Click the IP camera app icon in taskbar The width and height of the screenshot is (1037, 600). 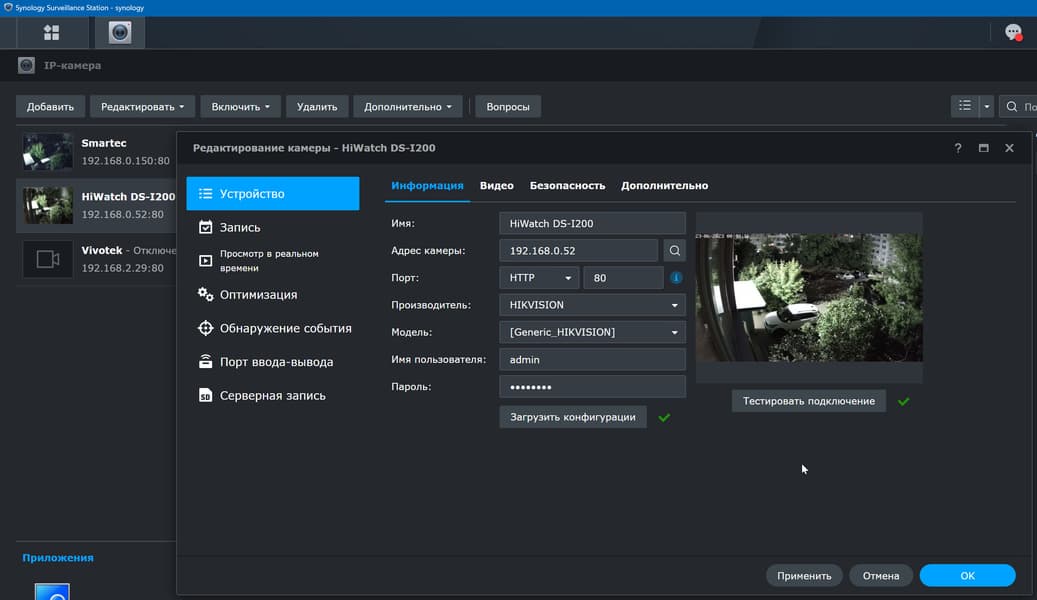(x=120, y=33)
